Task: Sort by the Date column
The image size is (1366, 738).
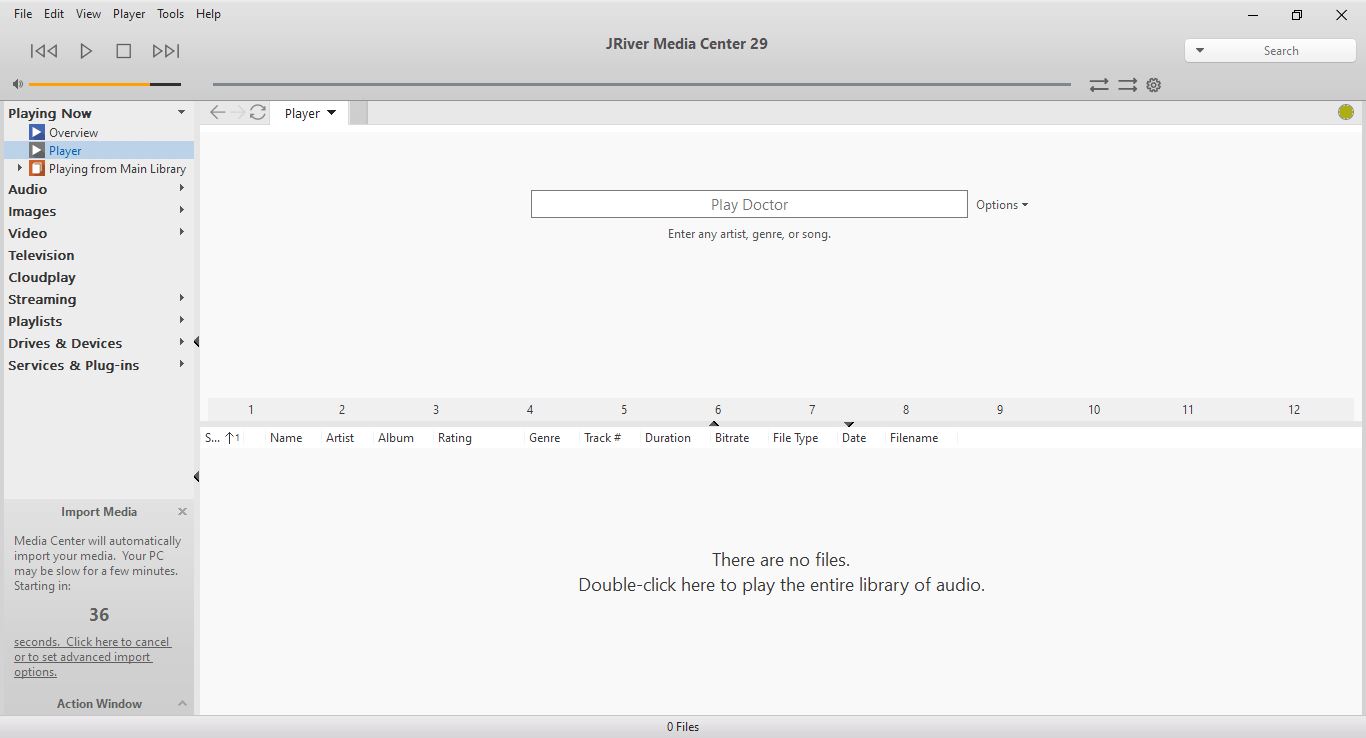Action: (x=854, y=438)
